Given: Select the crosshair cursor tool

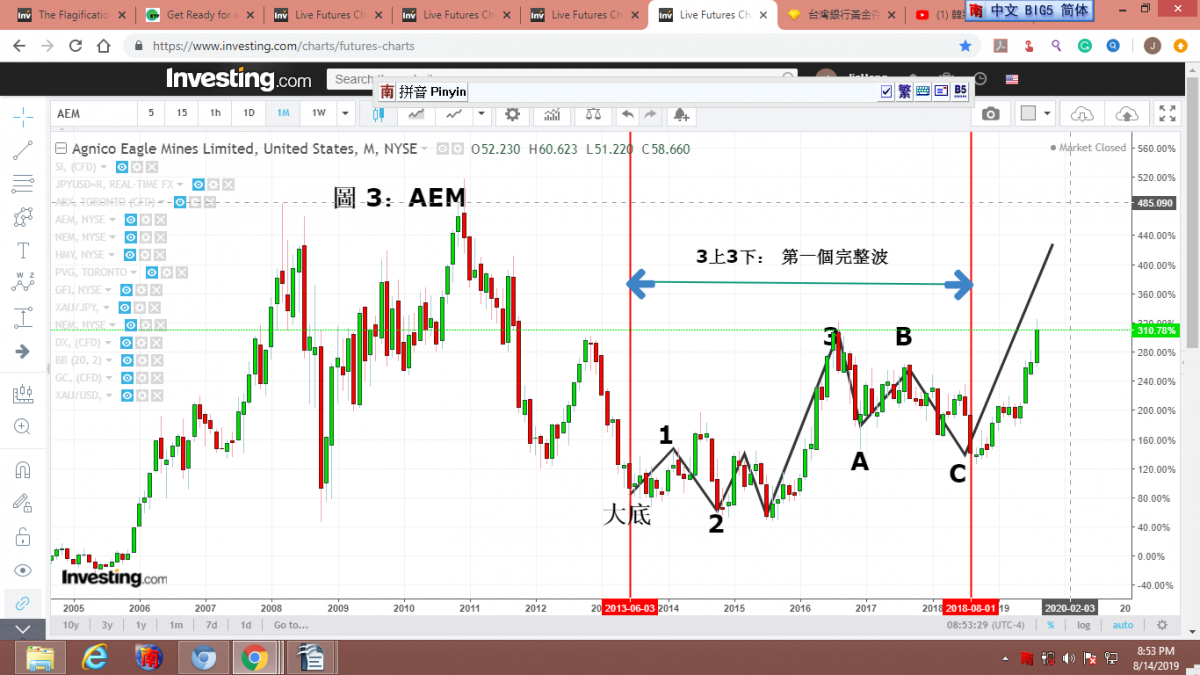Looking at the screenshot, I should point(22,117).
